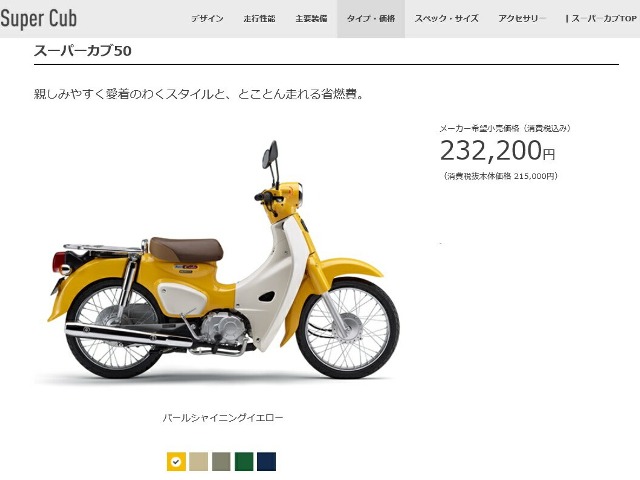Choose the gray-green color swatch
Viewport: 640px width, 480px height.
coord(221,462)
